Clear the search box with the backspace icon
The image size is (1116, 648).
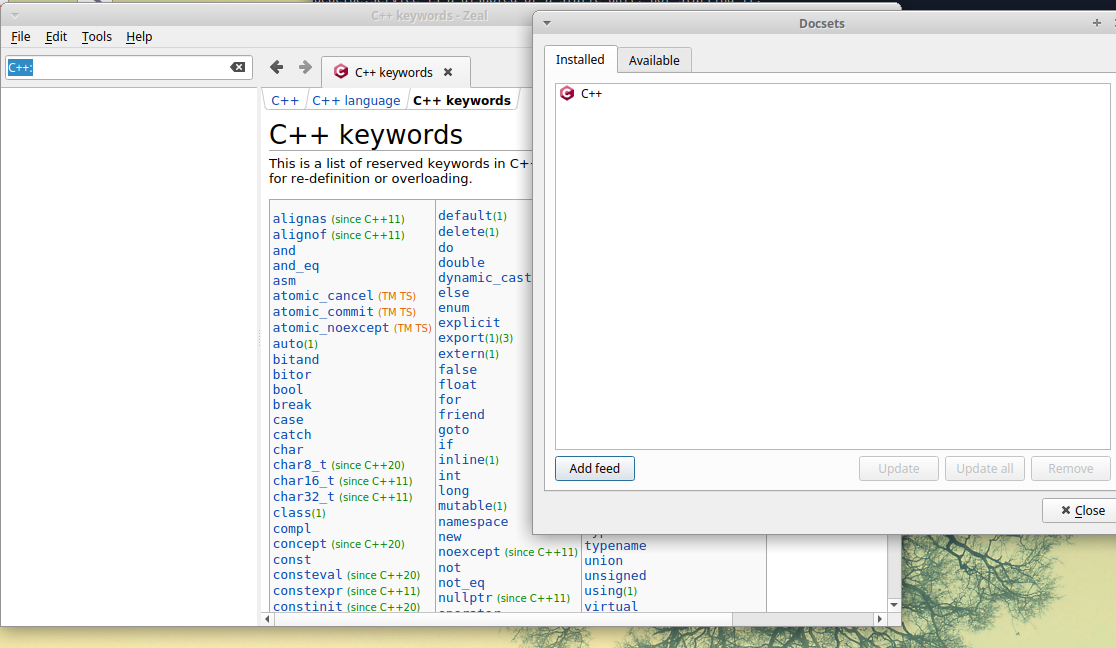[x=238, y=67]
